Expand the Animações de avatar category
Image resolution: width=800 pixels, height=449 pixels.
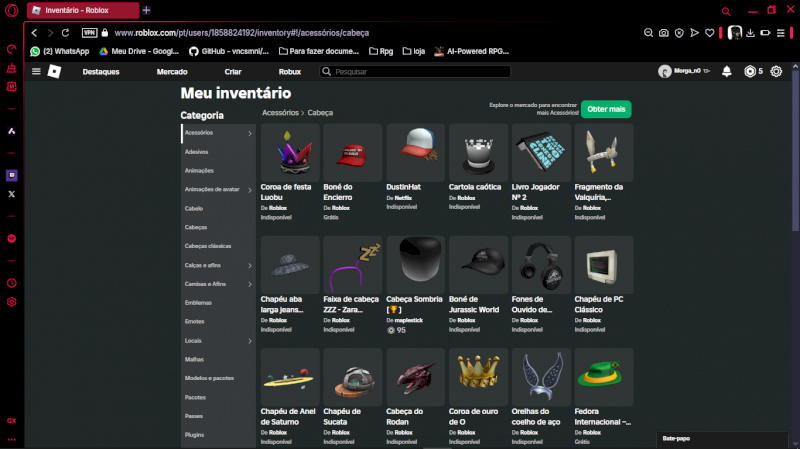[250, 190]
